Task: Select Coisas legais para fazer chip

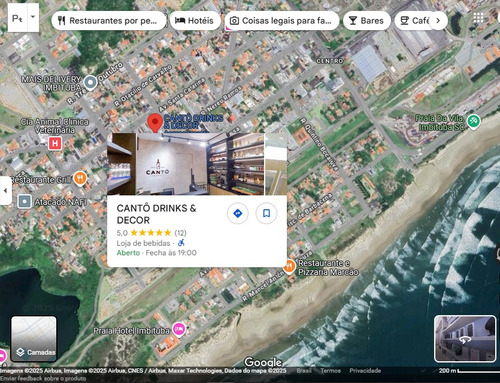Action: click(x=282, y=21)
